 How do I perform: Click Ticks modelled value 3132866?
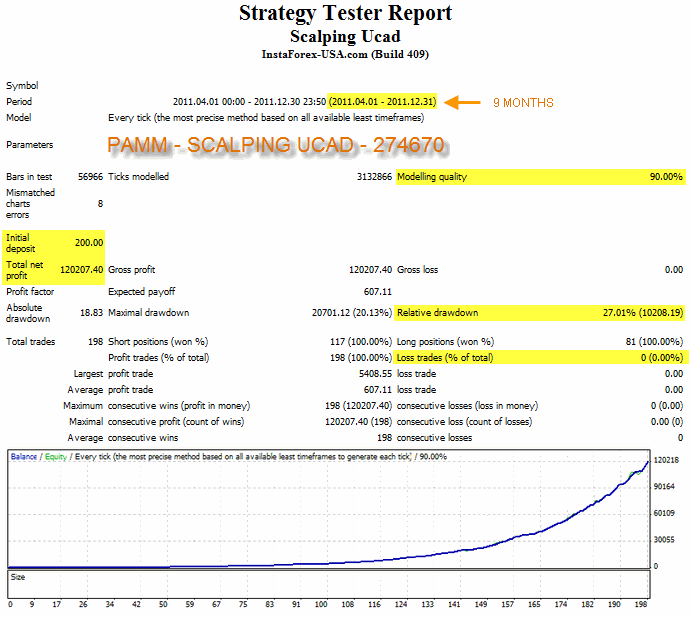(x=374, y=177)
